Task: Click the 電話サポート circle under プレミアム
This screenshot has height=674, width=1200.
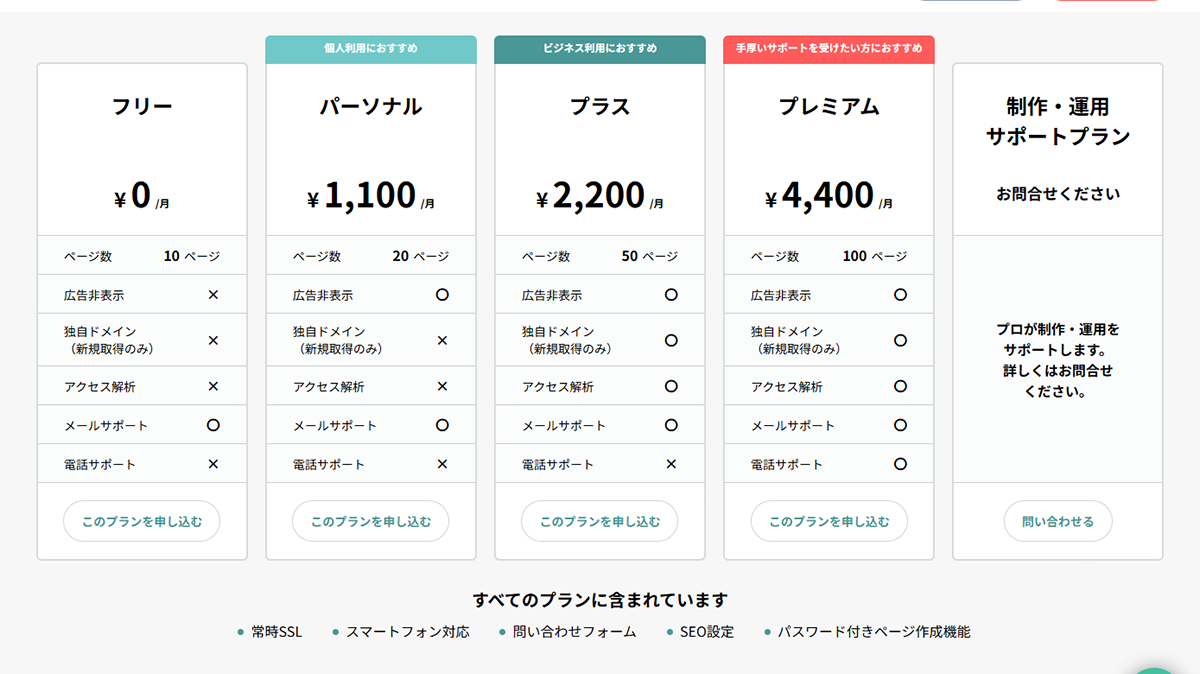Action: [900, 463]
